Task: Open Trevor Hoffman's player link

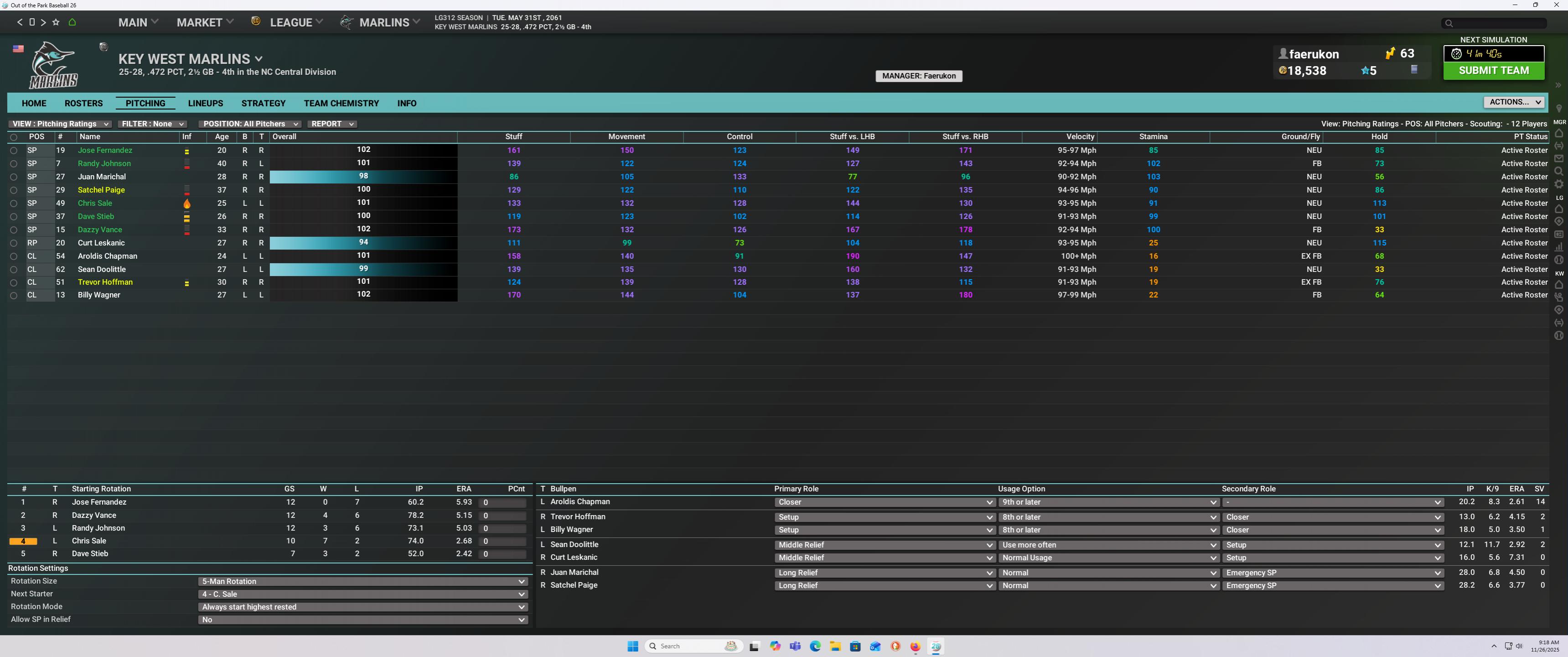Action: click(x=105, y=282)
